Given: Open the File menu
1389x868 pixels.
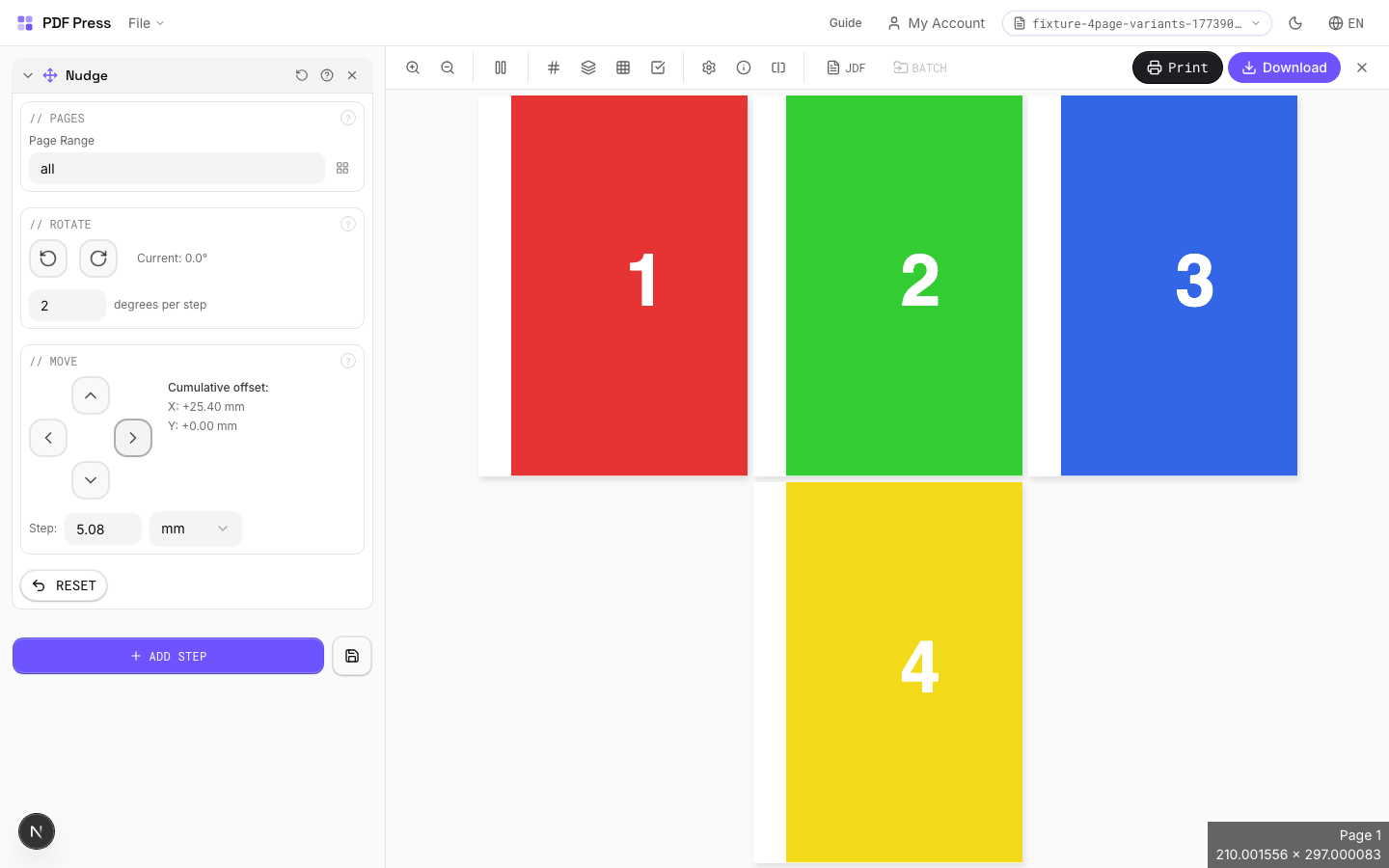Looking at the screenshot, I should click(145, 23).
